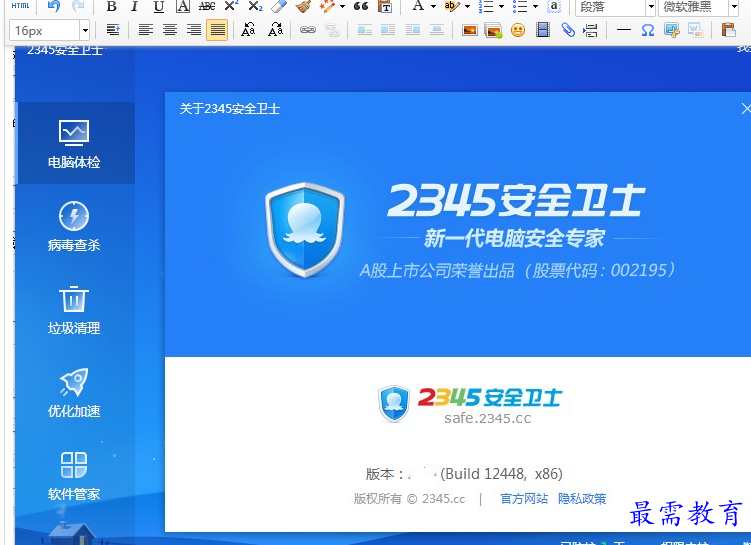
Task: Open bullet list style dropdown
Action: coord(535,7)
